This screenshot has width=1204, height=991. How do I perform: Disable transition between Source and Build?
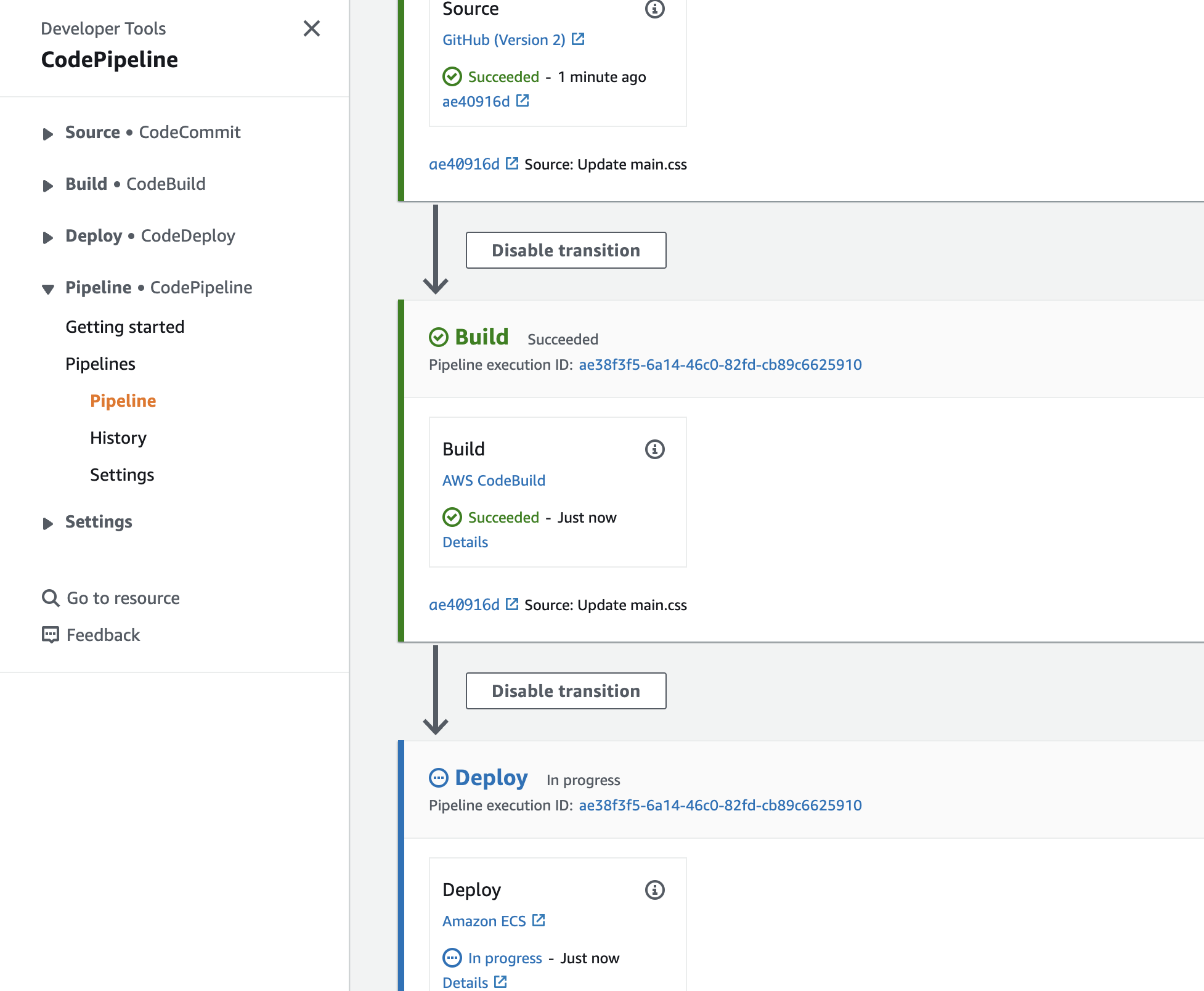pyautogui.click(x=566, y=250)
